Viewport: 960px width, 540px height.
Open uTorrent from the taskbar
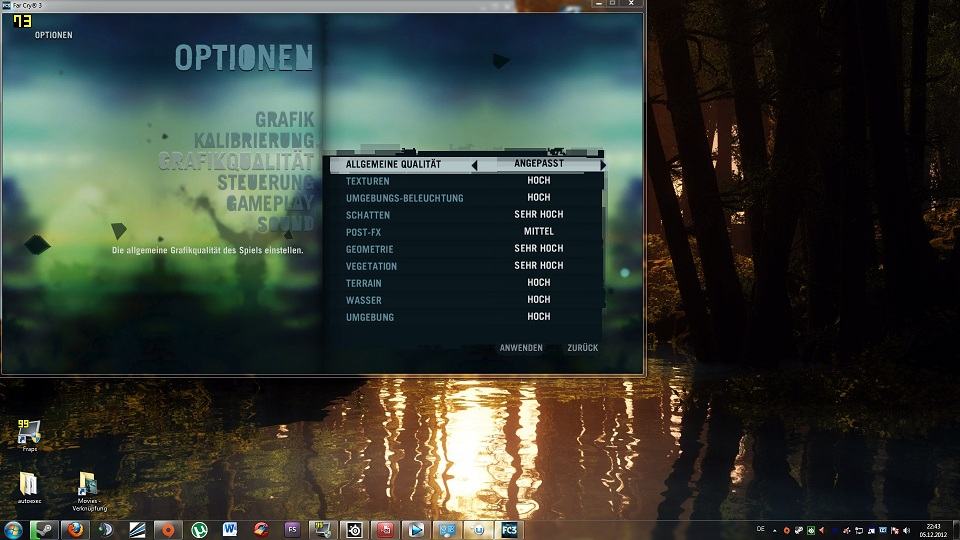click(x=199, y=530)
